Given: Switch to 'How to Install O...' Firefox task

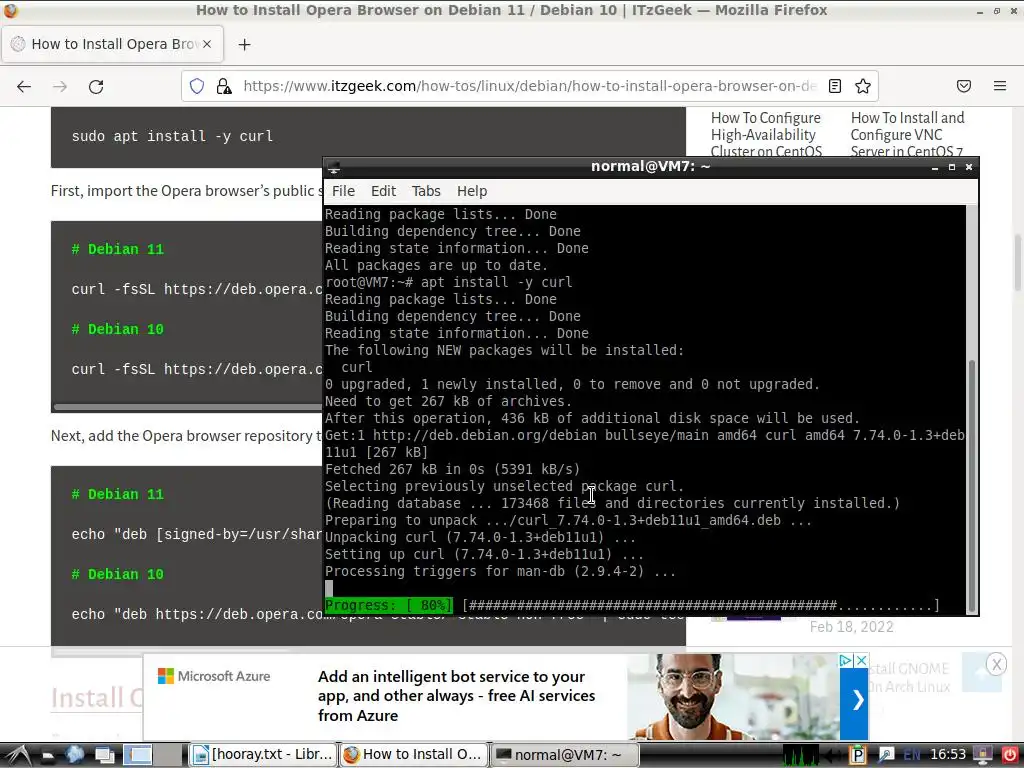Looking at the screenshot, I should point(414,755).
